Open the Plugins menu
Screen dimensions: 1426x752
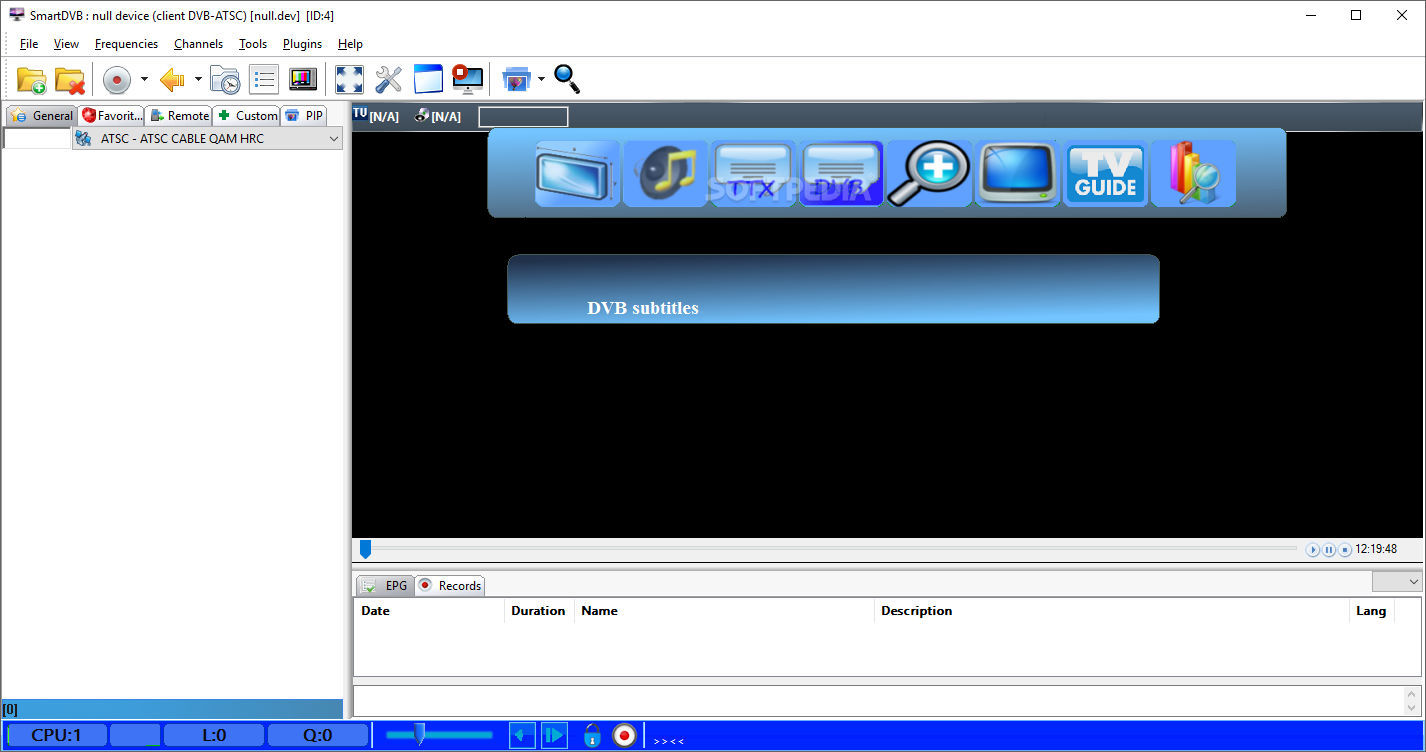click(x=302, y=44)
